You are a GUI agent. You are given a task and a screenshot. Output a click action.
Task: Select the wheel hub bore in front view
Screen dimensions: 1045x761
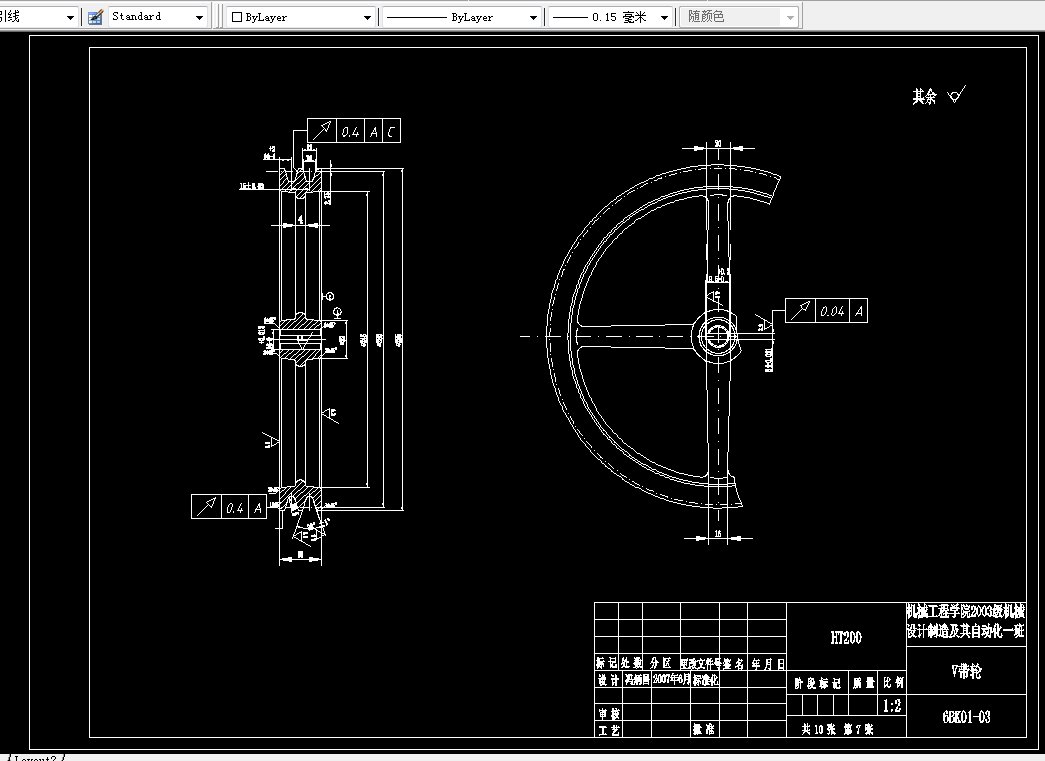(x=717, y=337)
